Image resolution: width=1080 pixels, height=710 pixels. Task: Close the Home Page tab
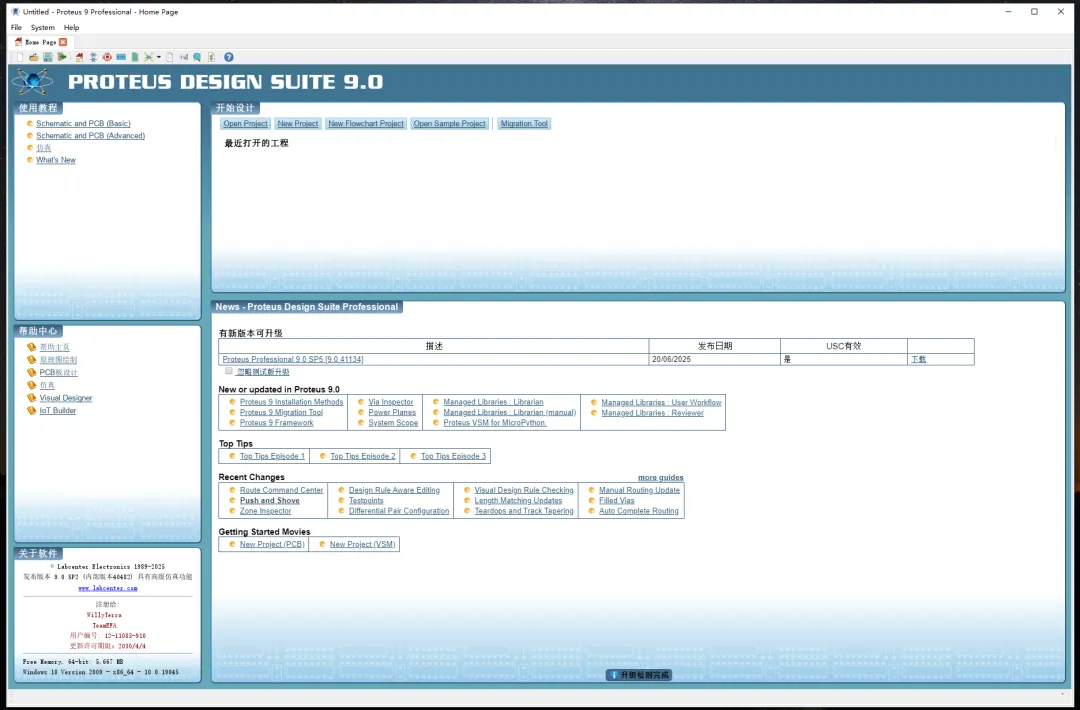tap(63, 42)
